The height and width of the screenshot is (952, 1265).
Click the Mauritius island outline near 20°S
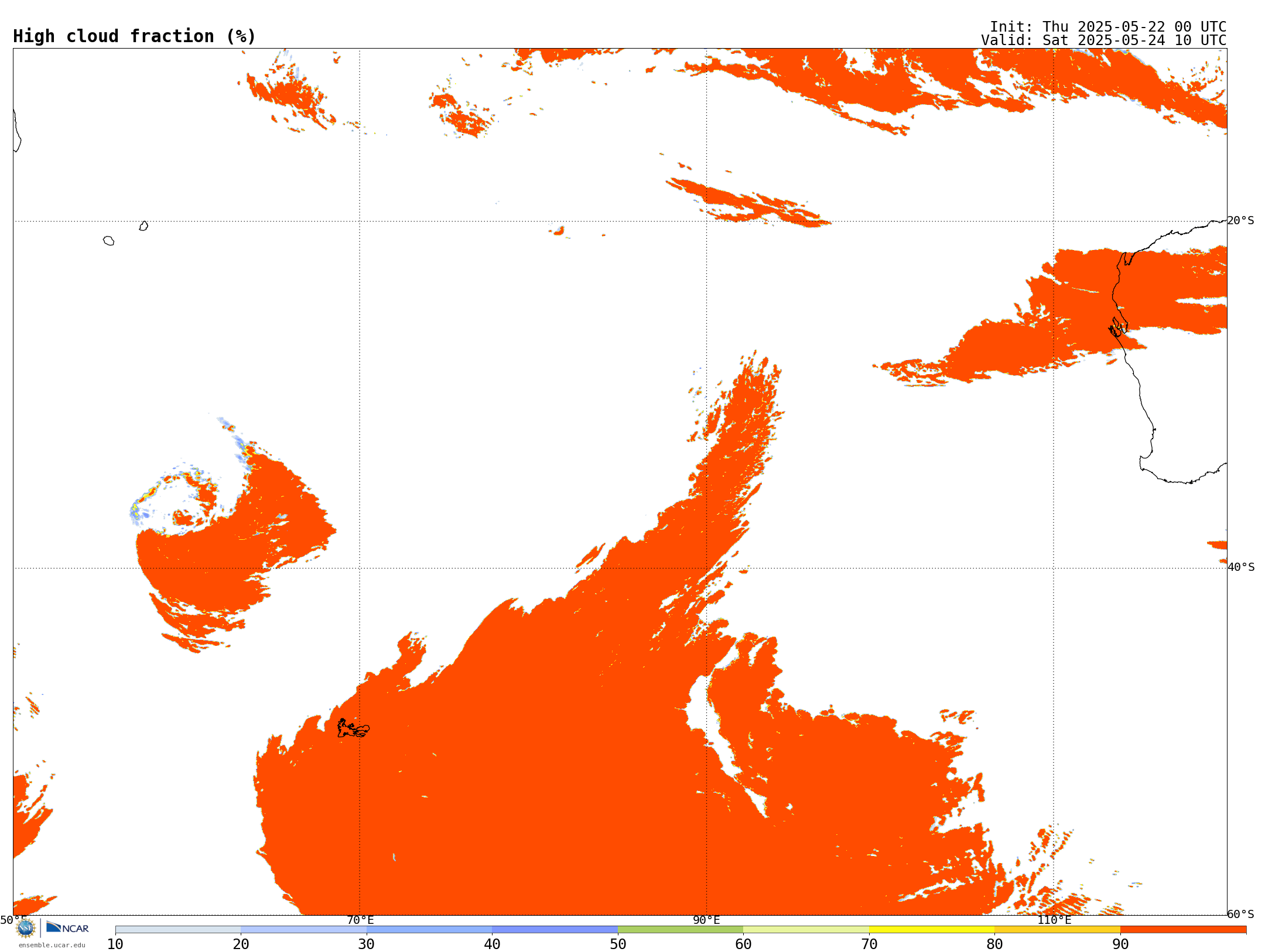tap(143, 226)
